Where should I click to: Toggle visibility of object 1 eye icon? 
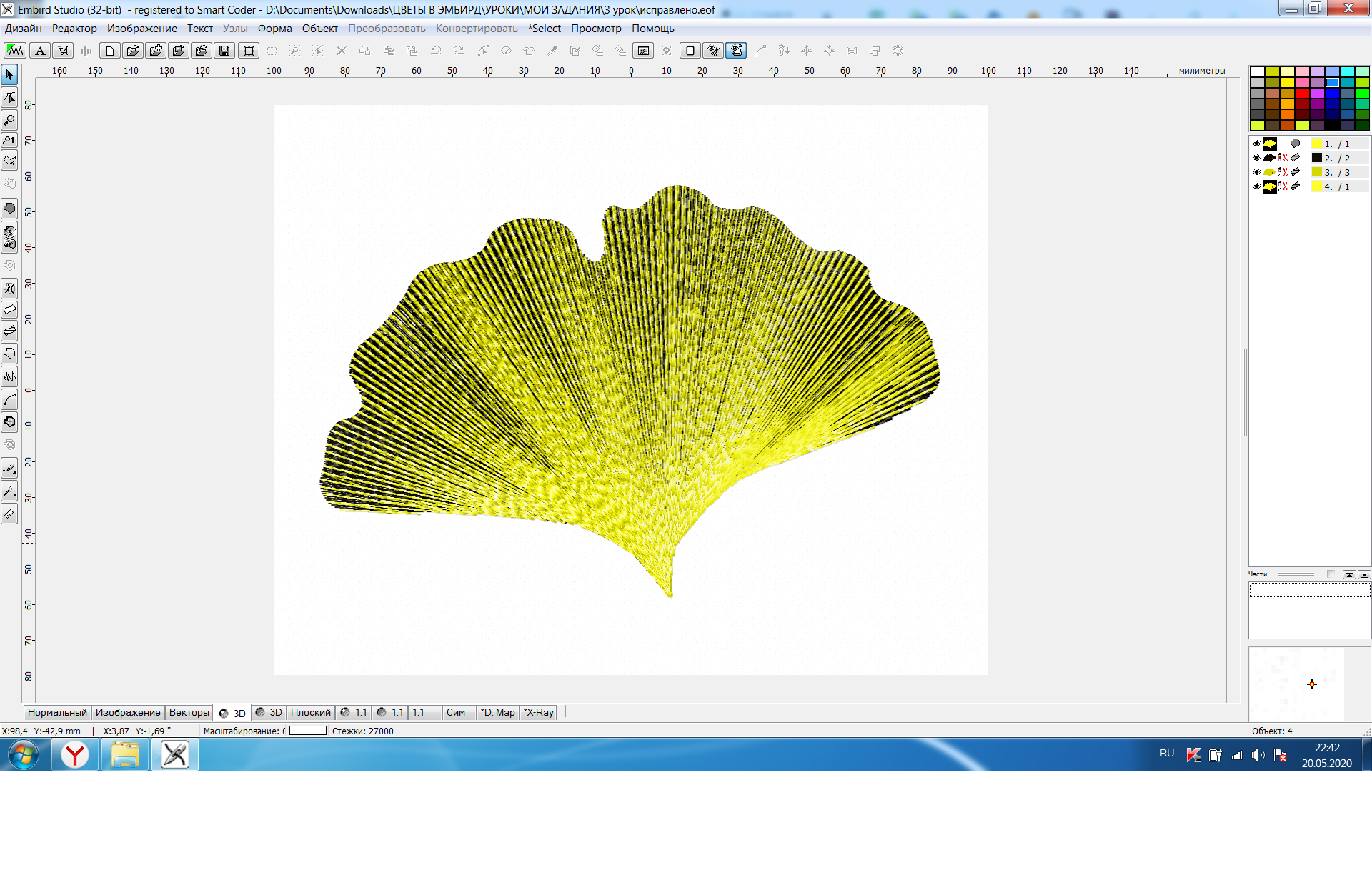(x=1256, y=144)
